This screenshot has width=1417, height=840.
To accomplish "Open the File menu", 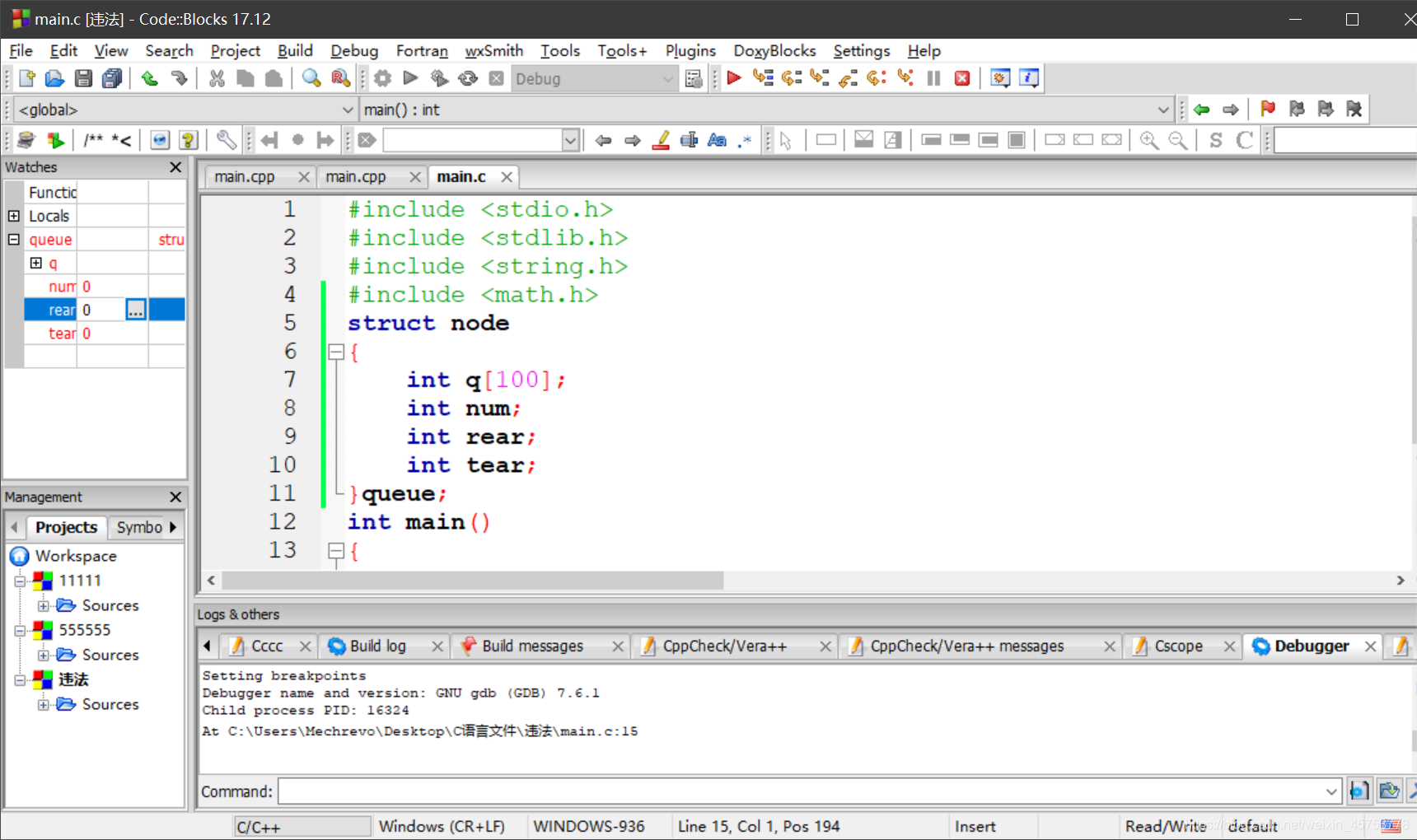I will [x=21, y=51].
